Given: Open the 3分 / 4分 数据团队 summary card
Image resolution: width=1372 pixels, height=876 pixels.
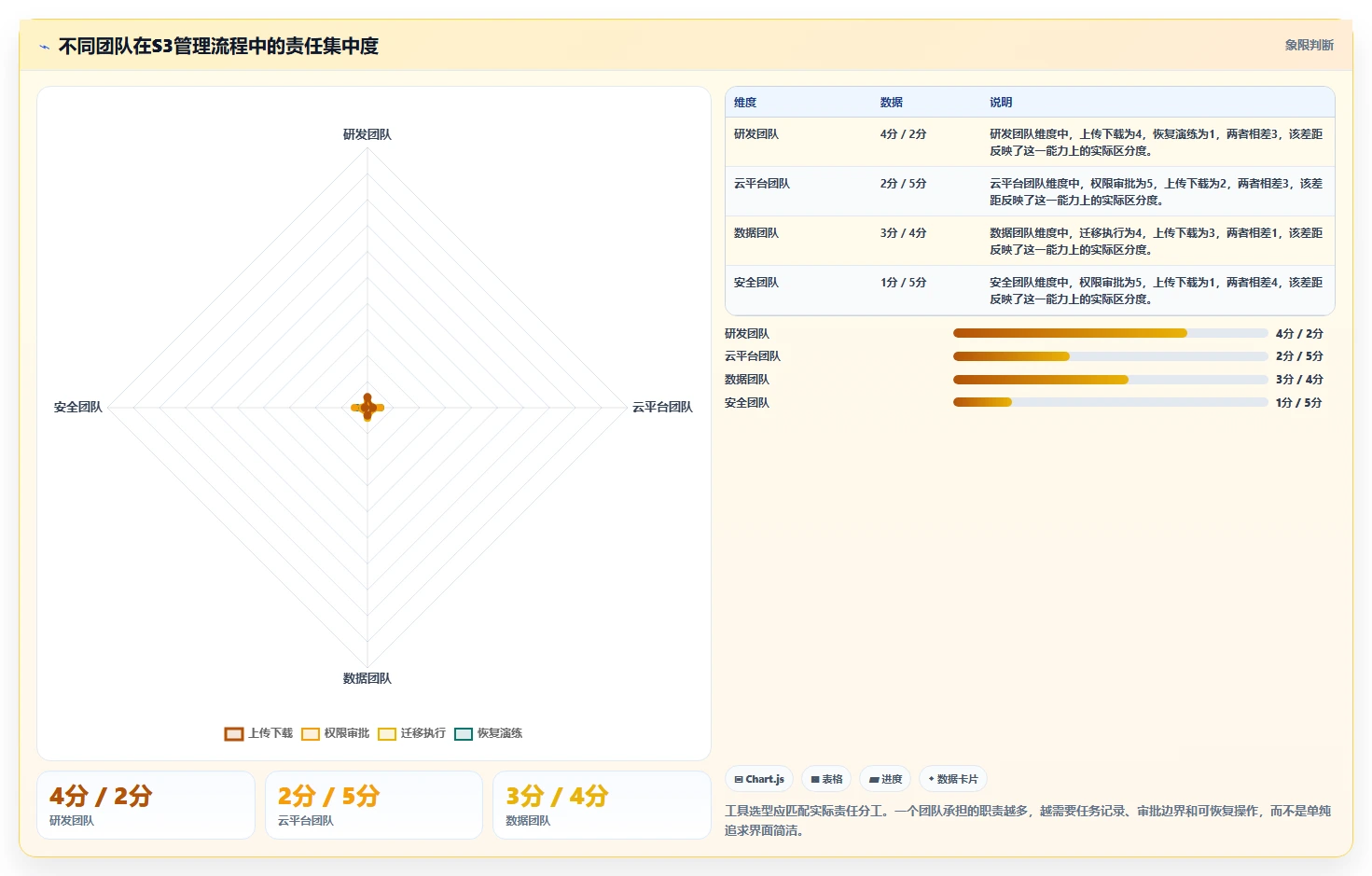Looking at the screenshot, I should click(602, 804).
